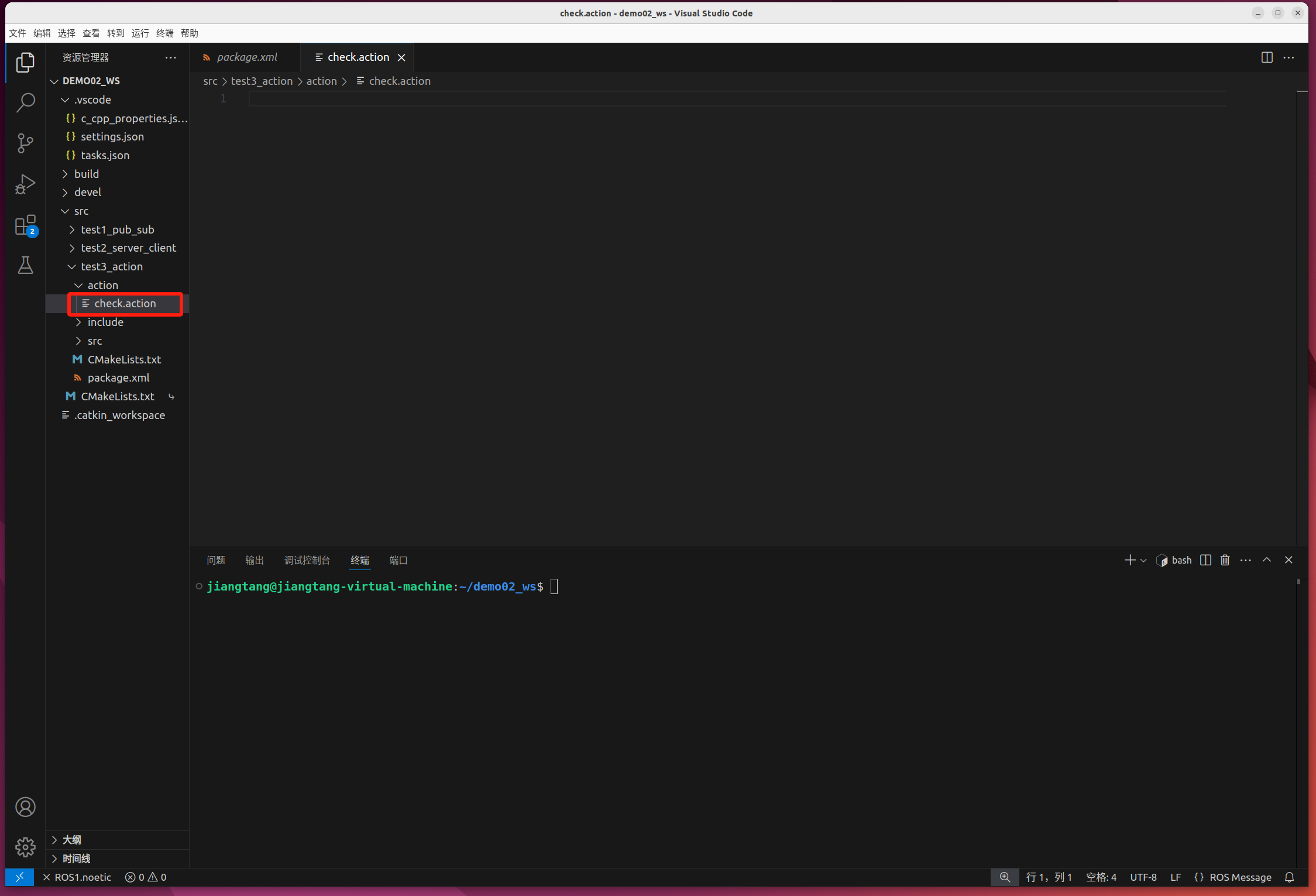The width and height of the screenshot is (1316, 896).
Task: Click the notifications bell in status bar
Action: 1289,877
